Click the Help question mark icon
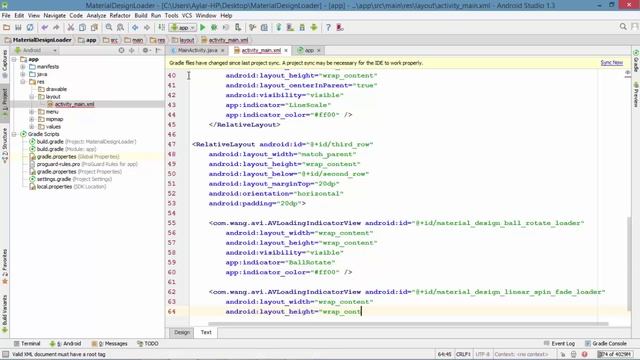Image resolution: width=640 pixels, height=360 pixels. (328, 27)
